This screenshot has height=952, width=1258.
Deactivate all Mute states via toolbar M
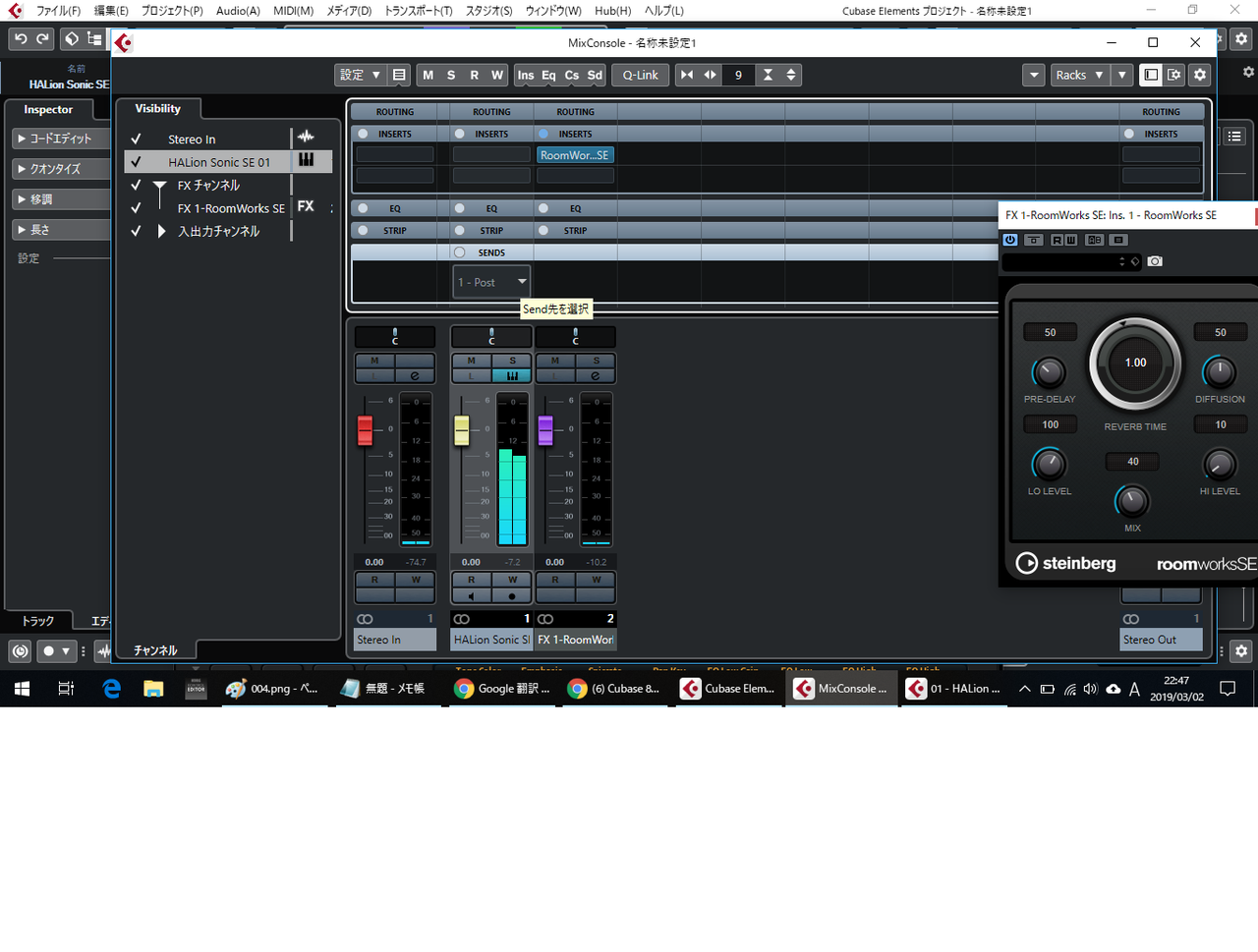point(428,75)
